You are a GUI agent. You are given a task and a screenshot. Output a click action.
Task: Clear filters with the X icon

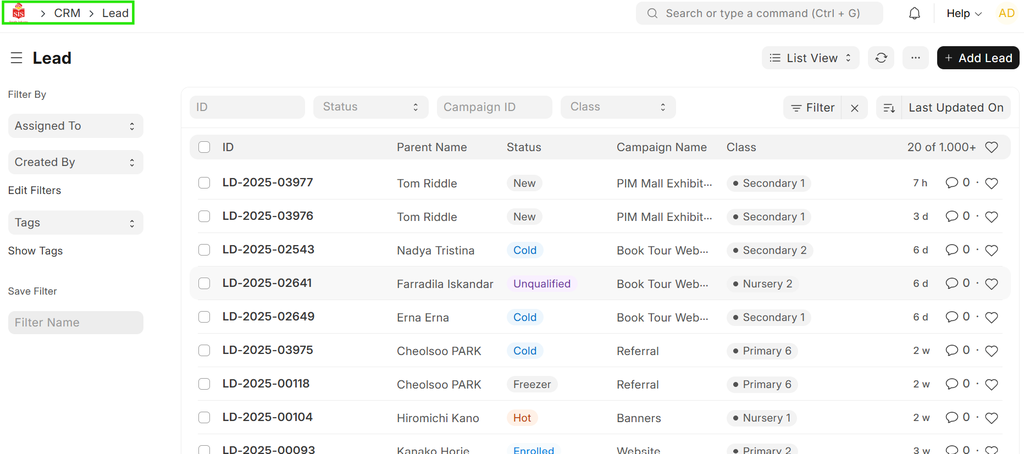(x=854, y=108)
